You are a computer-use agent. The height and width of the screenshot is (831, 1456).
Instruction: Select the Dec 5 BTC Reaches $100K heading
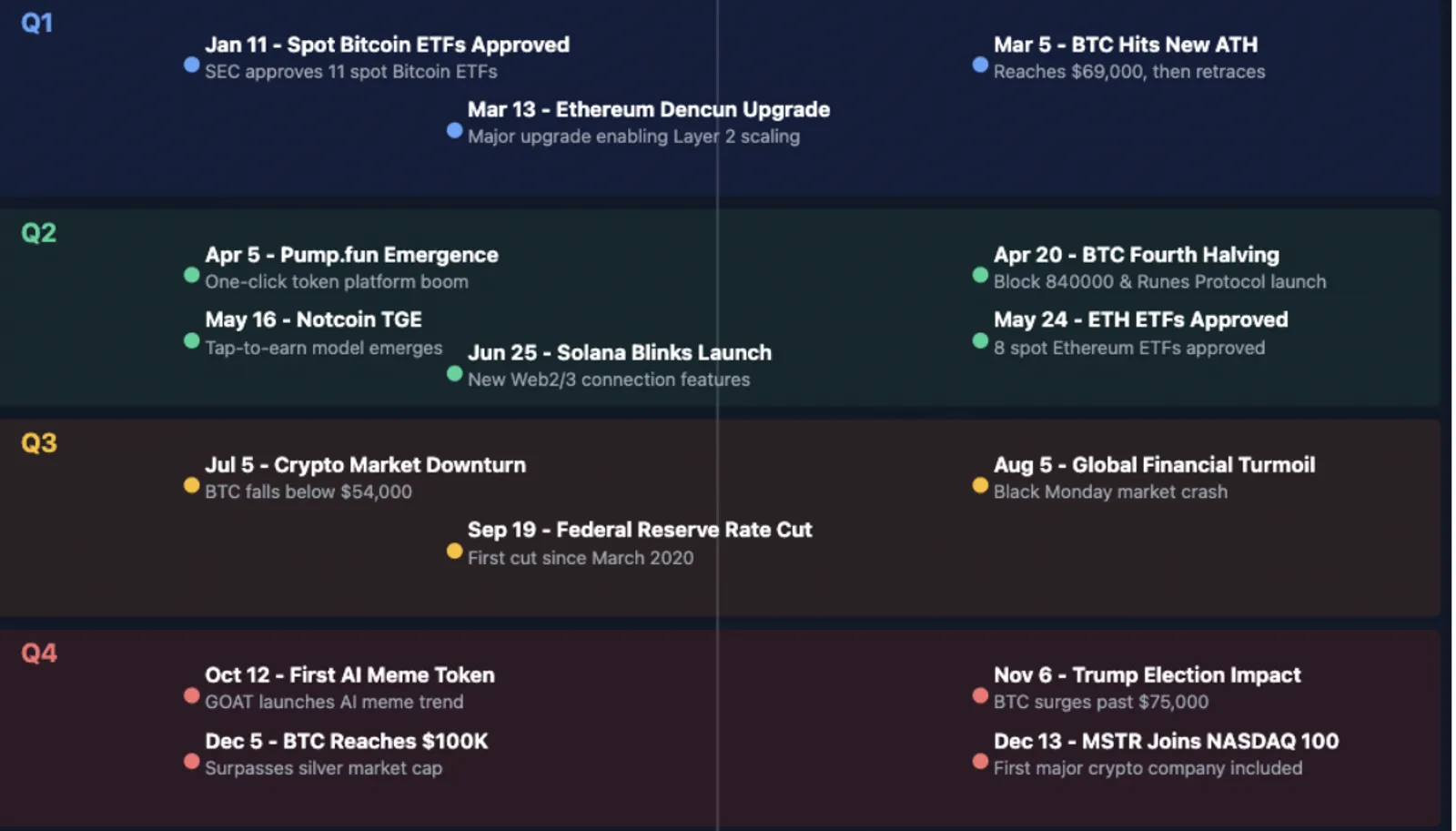click(347, 741)
